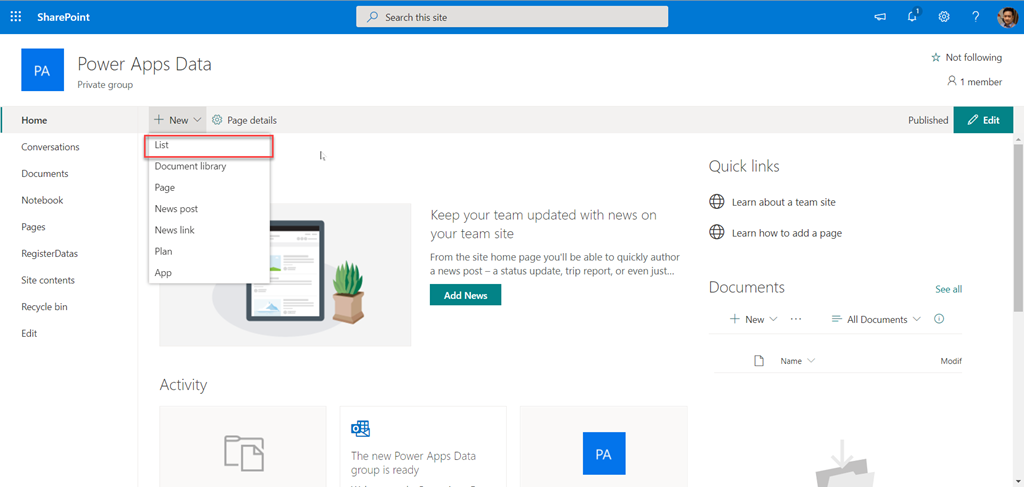The height and width of the screenshot is (487, 1024).
Task: Choose Document library from the New menu
Action: pyautogui.click(x=209, y=166)
